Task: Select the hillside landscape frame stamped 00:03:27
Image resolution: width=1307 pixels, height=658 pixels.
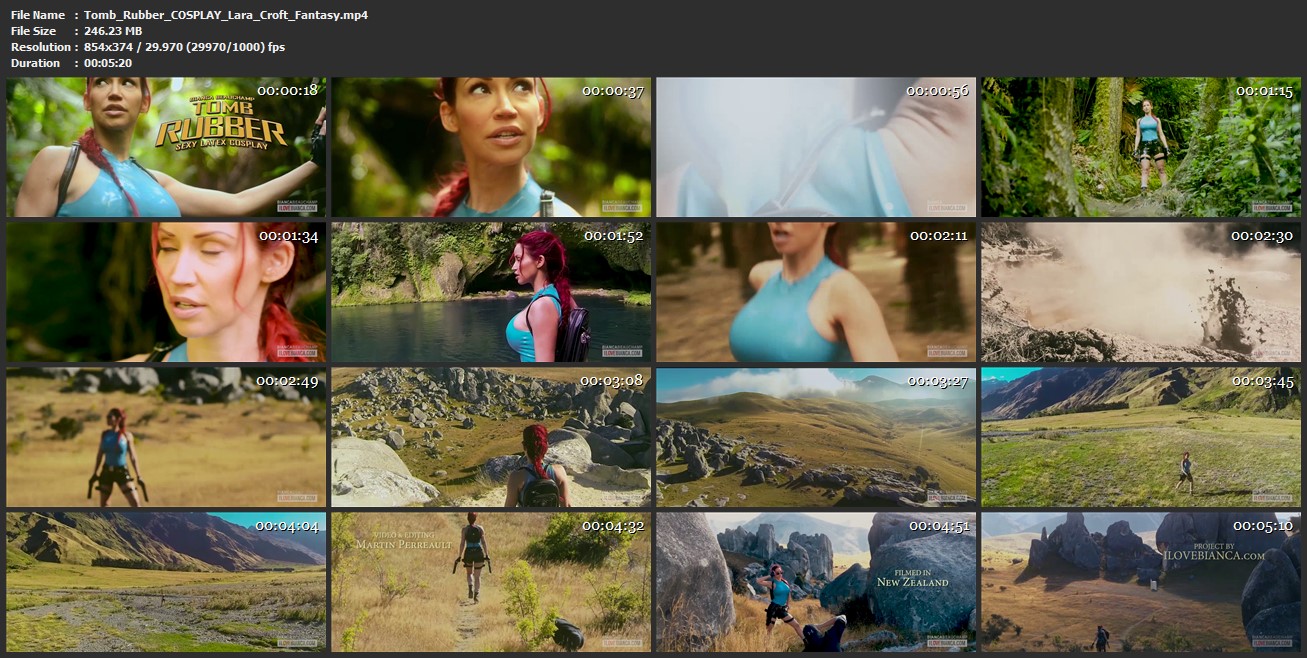Action: pyautogui.click(x=816, y=437)
